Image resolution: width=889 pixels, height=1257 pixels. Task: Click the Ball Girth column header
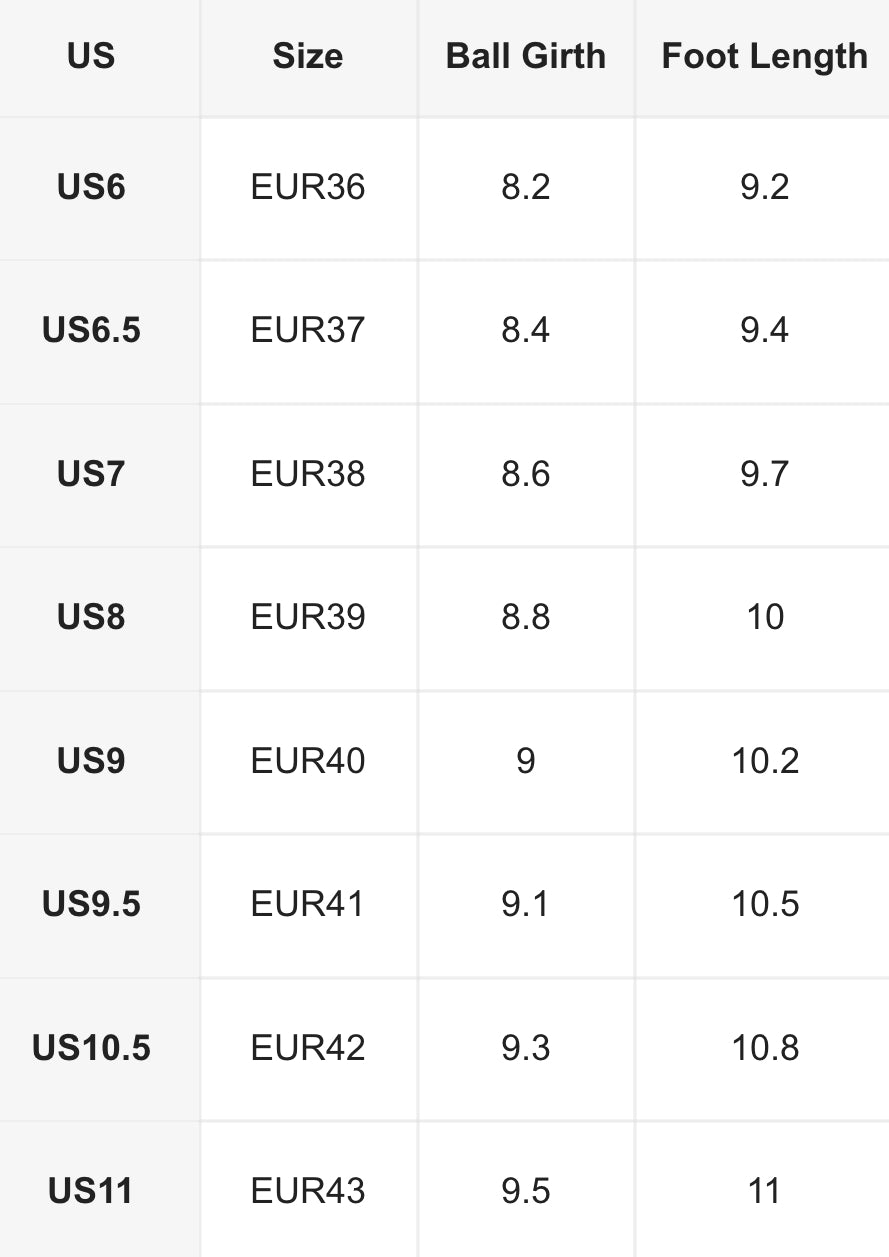tap(526, 56)
